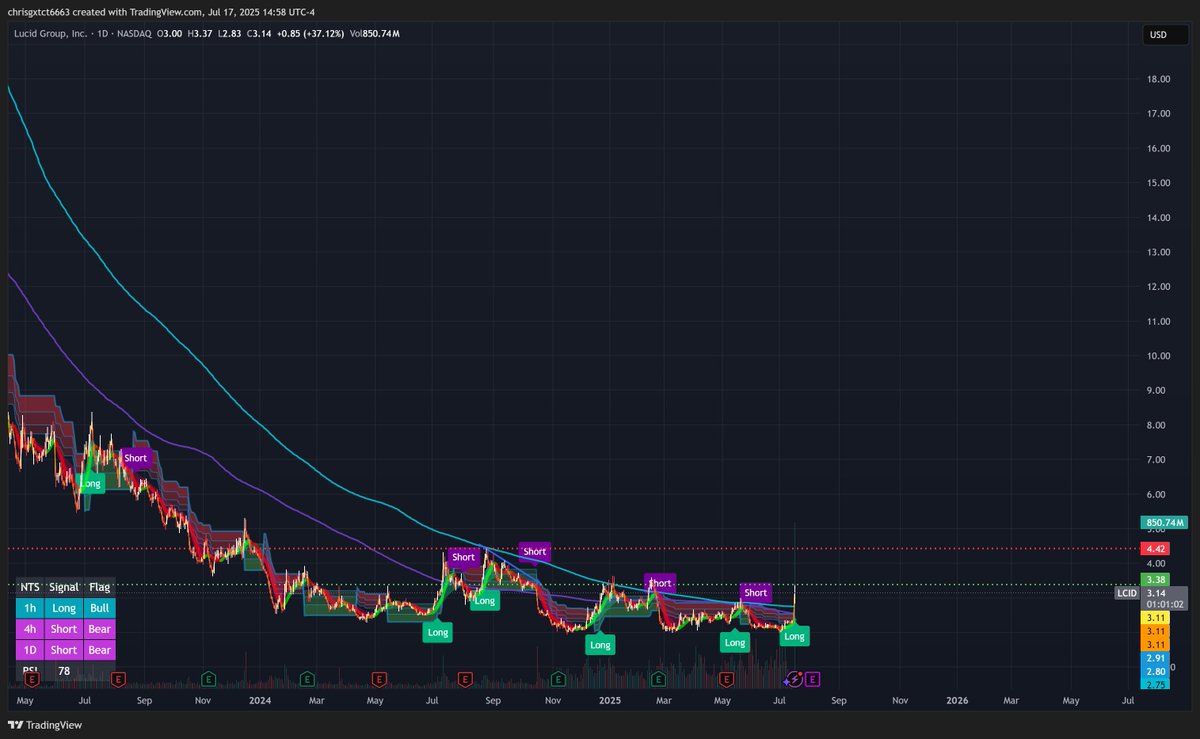Click the 4h timeframe cell in table
The width and height of the screenshot is (1200, 739).
(30, 629)
